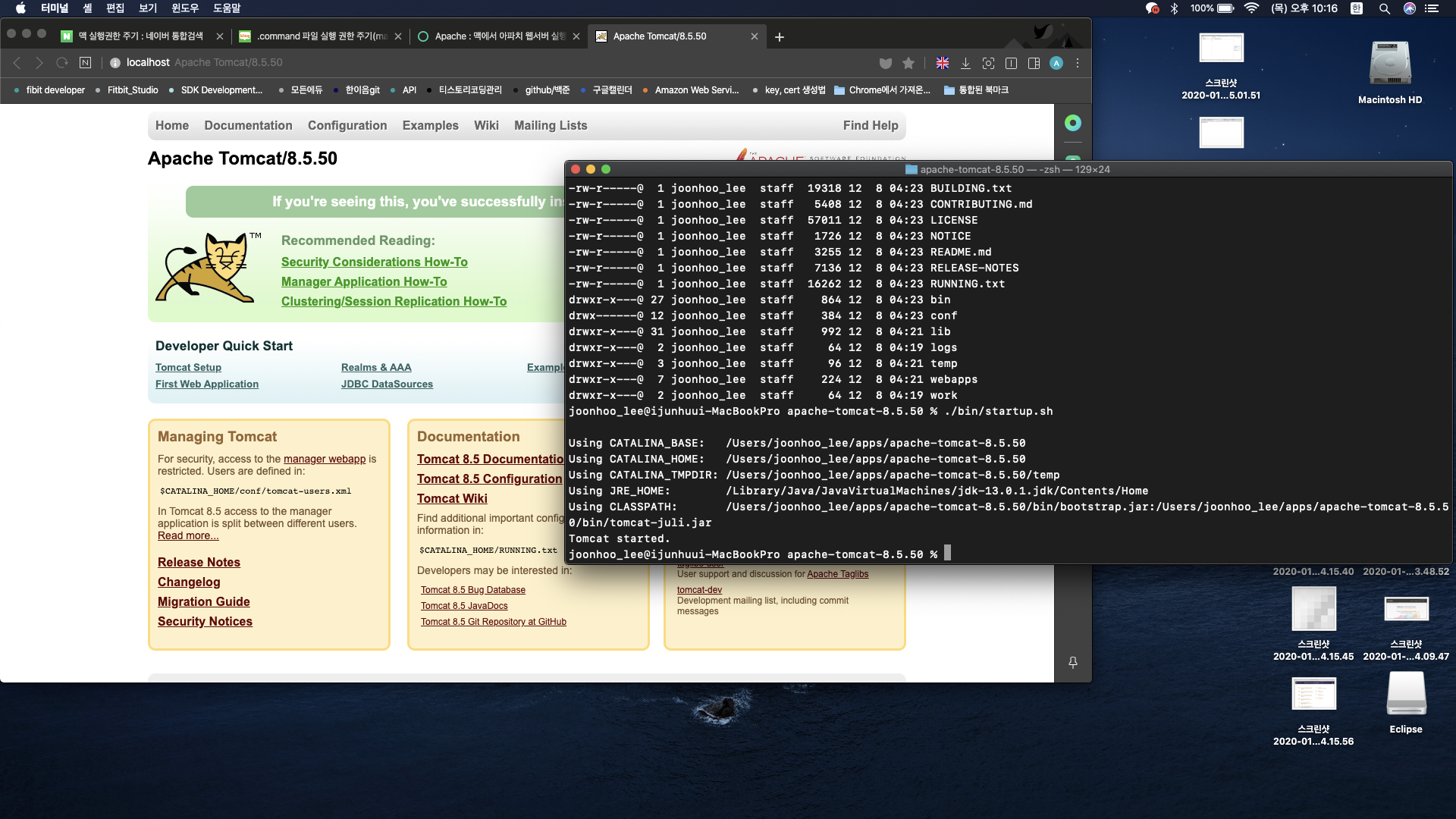Screen dimensions: 1456x819
Task: Reload the localhost page
Action: click(x=62, y=63)
